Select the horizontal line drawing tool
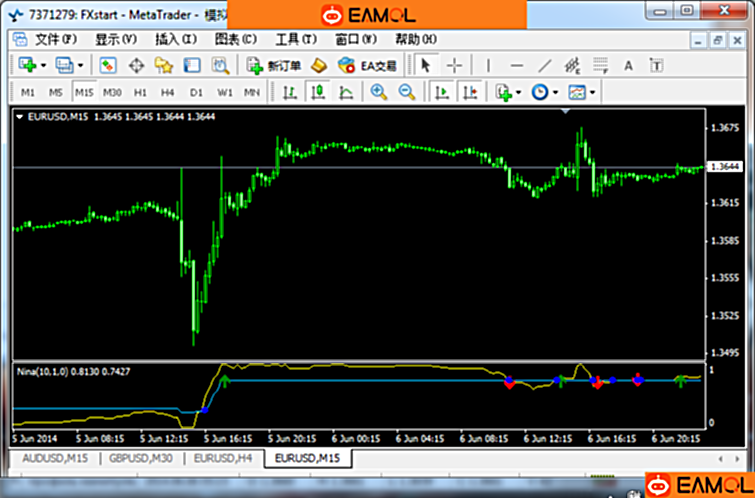755x498 pixels. [516, 65]
